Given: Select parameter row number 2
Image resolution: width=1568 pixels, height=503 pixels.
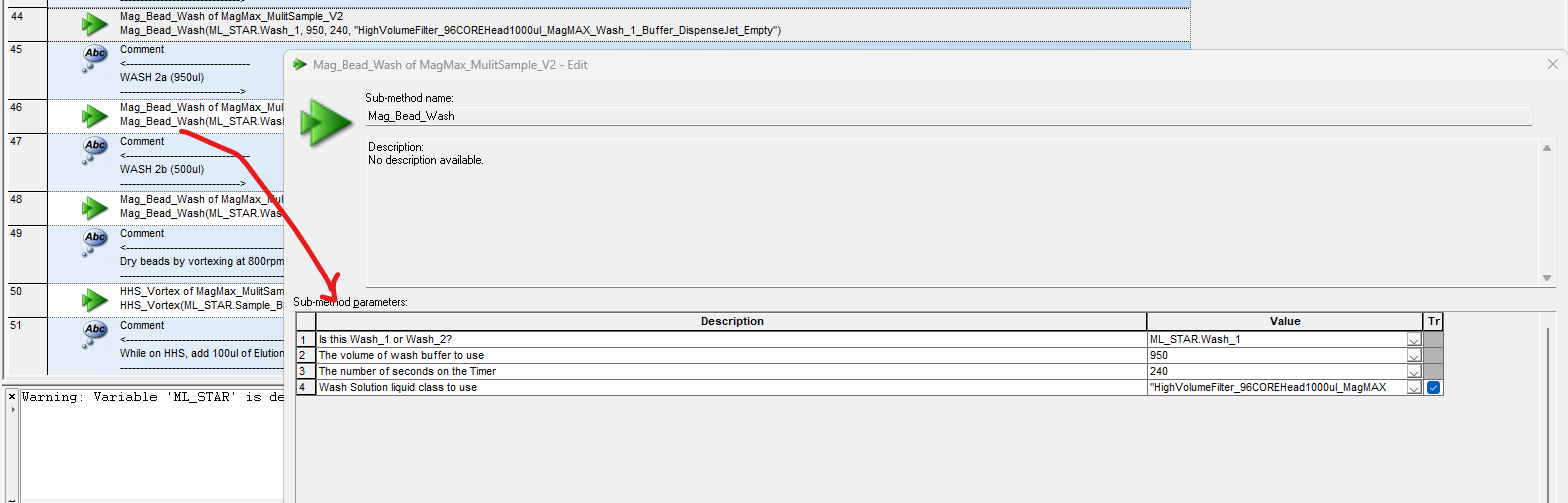Looking at the screenshot, I should pyautogui.click(x=306, y=356).
